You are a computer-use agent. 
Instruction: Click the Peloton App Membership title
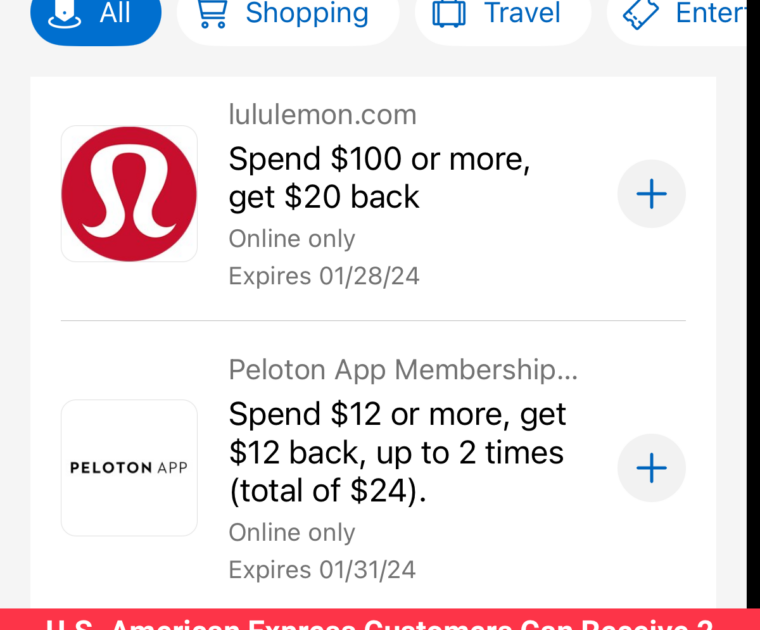[403, 370]
